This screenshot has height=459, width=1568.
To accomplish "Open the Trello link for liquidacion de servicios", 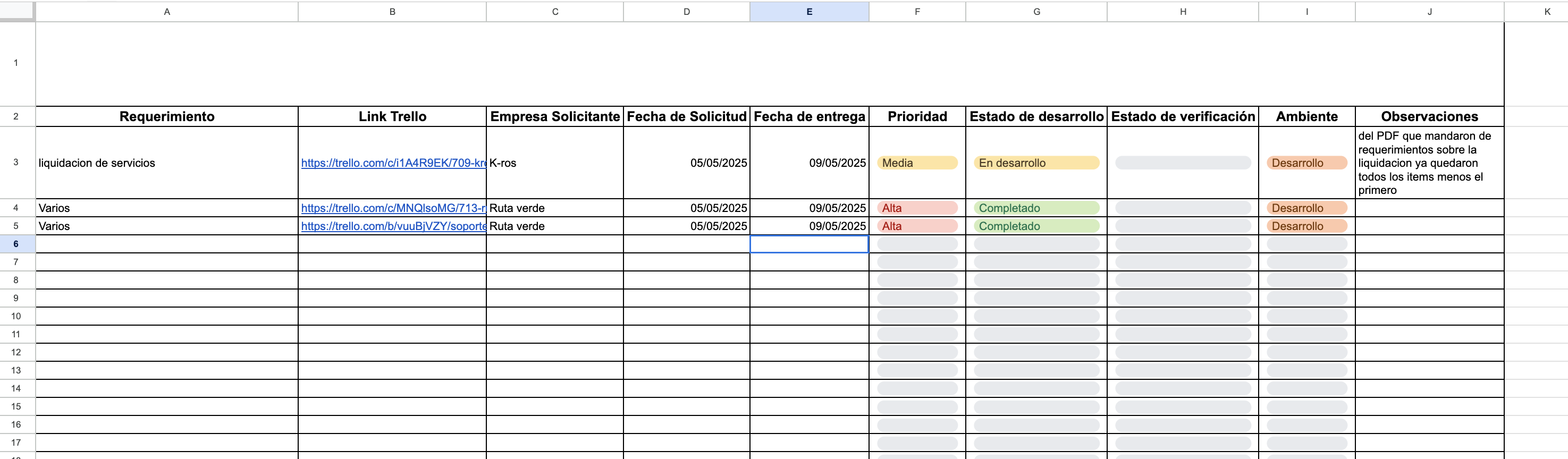I will pos(393,163).
